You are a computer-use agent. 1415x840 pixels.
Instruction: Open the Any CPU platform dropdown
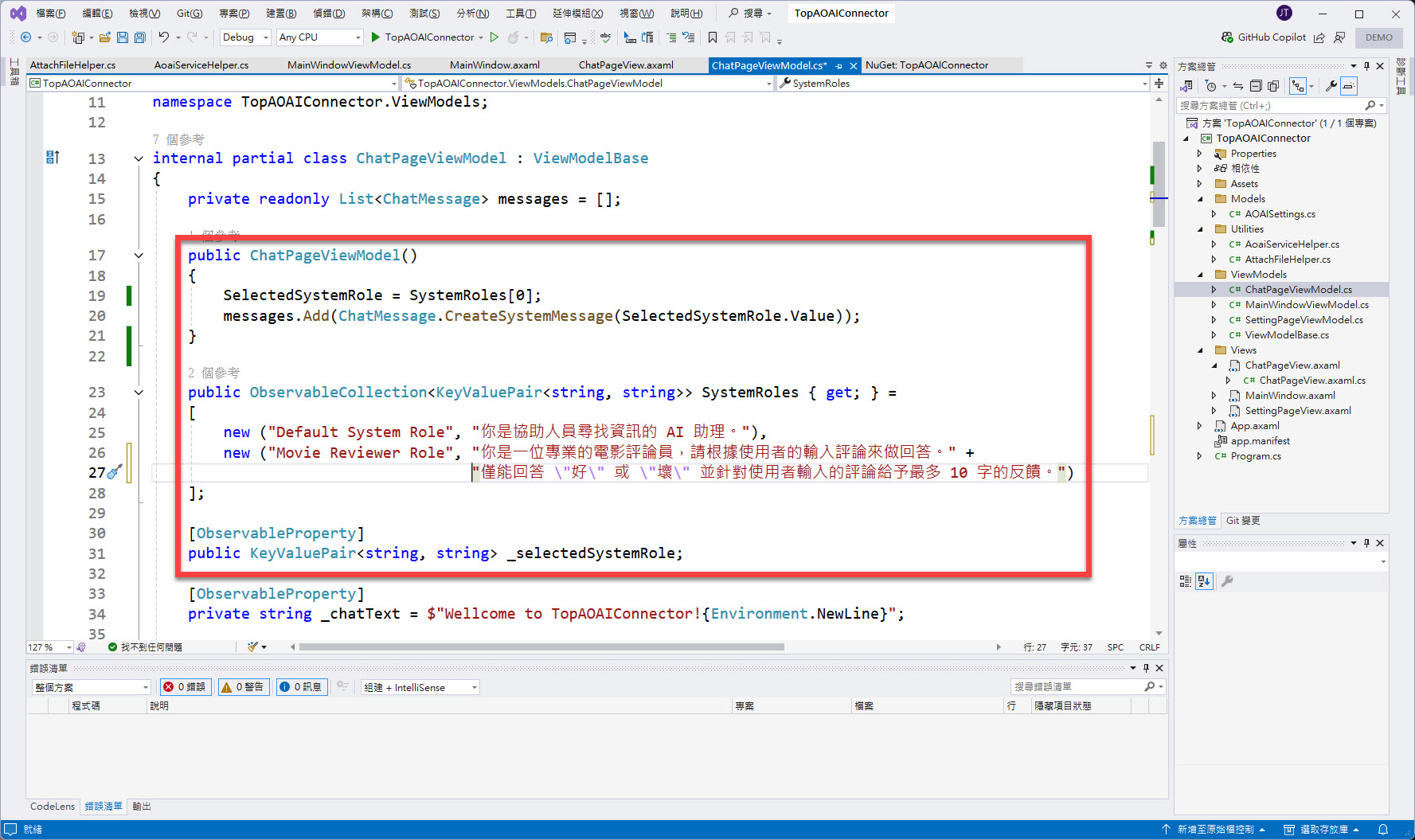[x=319, y=37]
